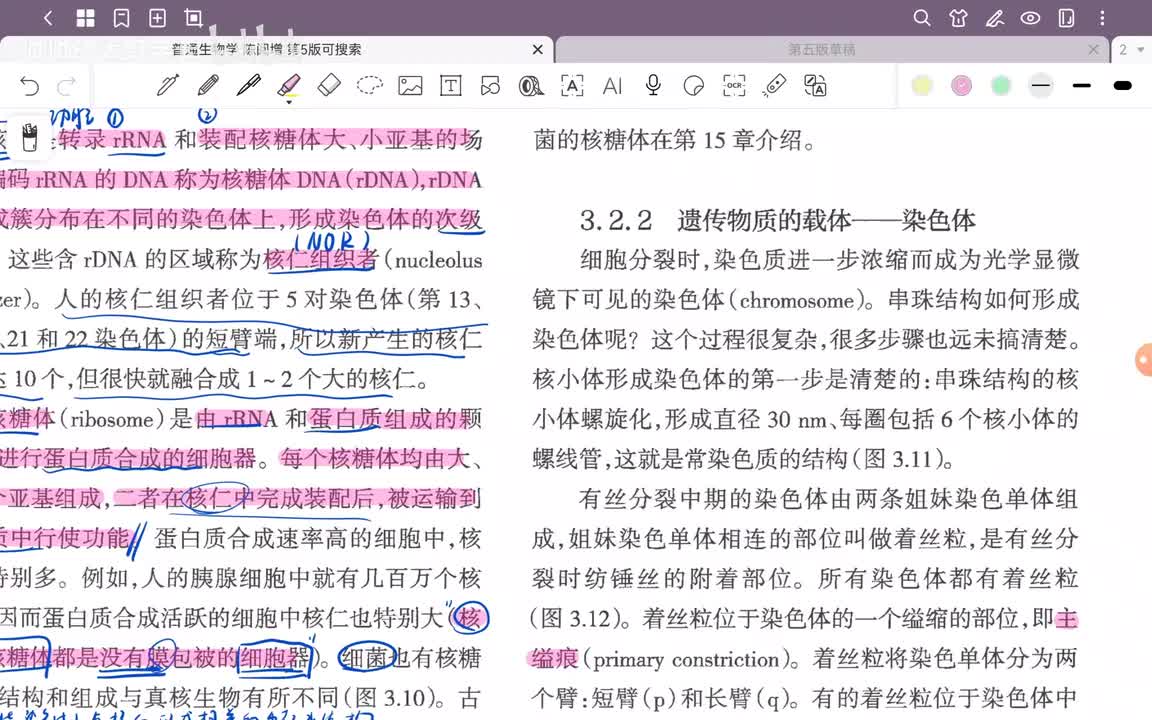Screen dimensions: 1152x720
Task: Open the sticker tool
Action: click(x=693, y=86)
